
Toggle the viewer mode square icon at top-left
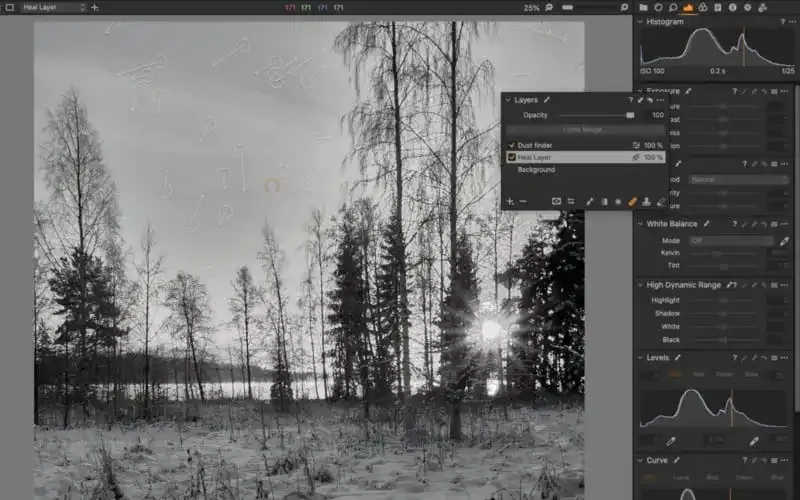click(9, 7)
